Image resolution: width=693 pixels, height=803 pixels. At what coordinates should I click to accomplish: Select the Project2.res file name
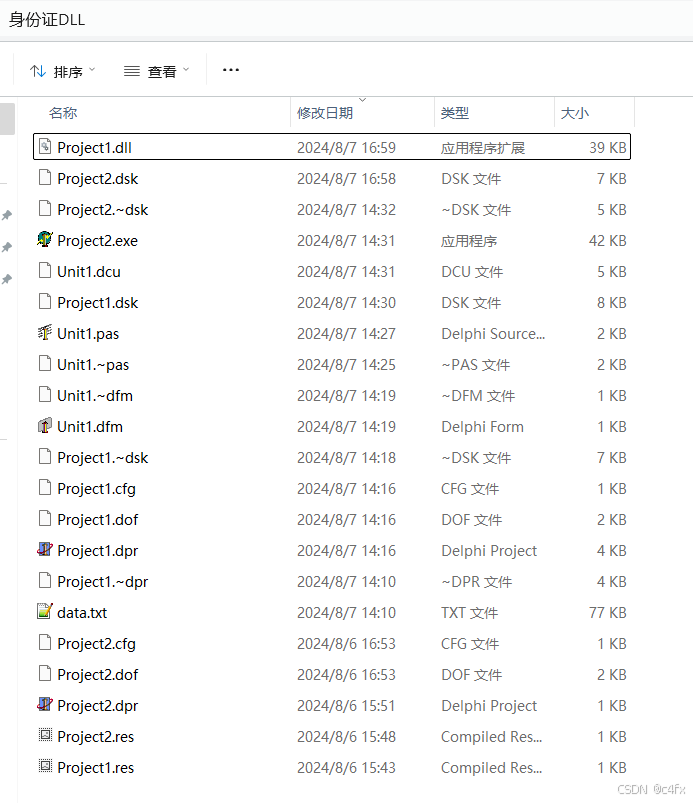95,736
